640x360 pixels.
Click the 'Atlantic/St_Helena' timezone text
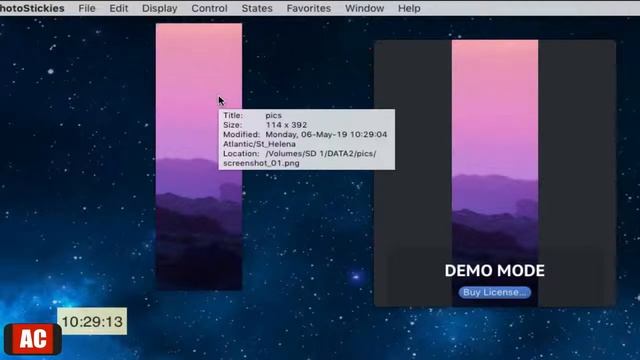tap(259, 144)
